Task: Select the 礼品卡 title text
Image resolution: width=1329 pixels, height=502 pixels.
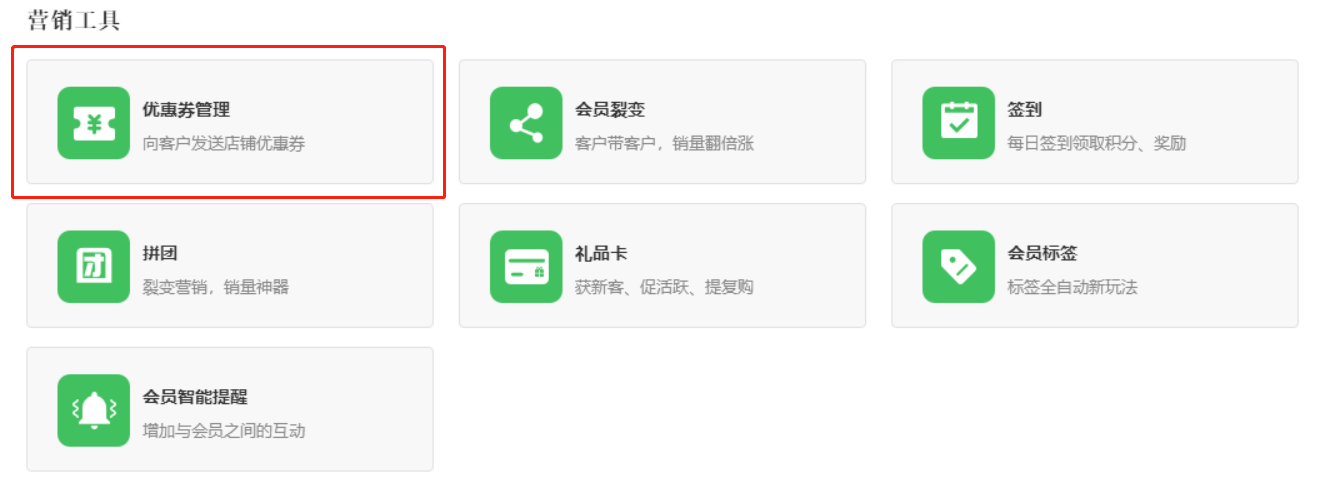Action: click(601, 254)
